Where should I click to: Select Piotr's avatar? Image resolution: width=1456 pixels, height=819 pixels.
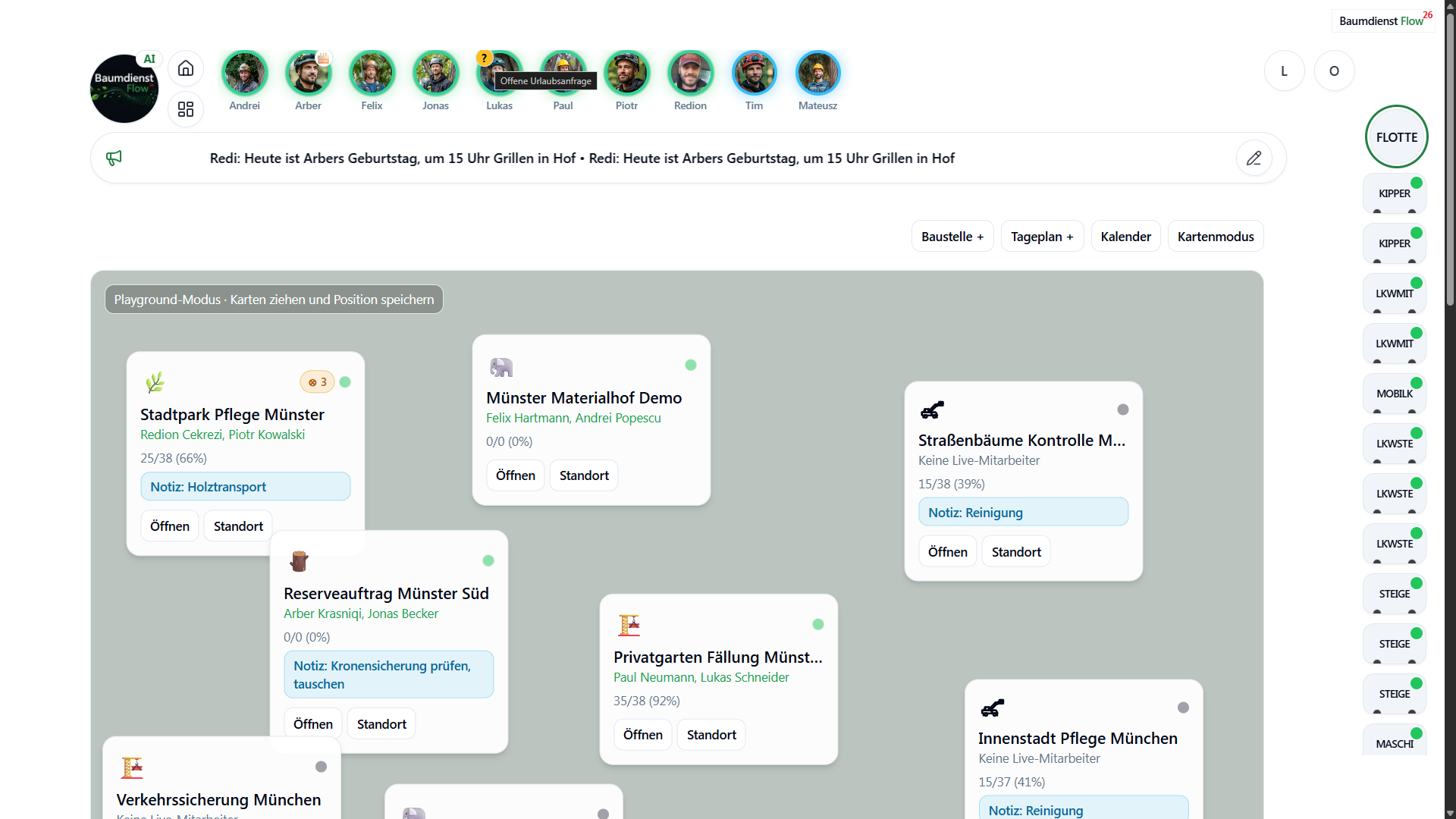[626, 73]
